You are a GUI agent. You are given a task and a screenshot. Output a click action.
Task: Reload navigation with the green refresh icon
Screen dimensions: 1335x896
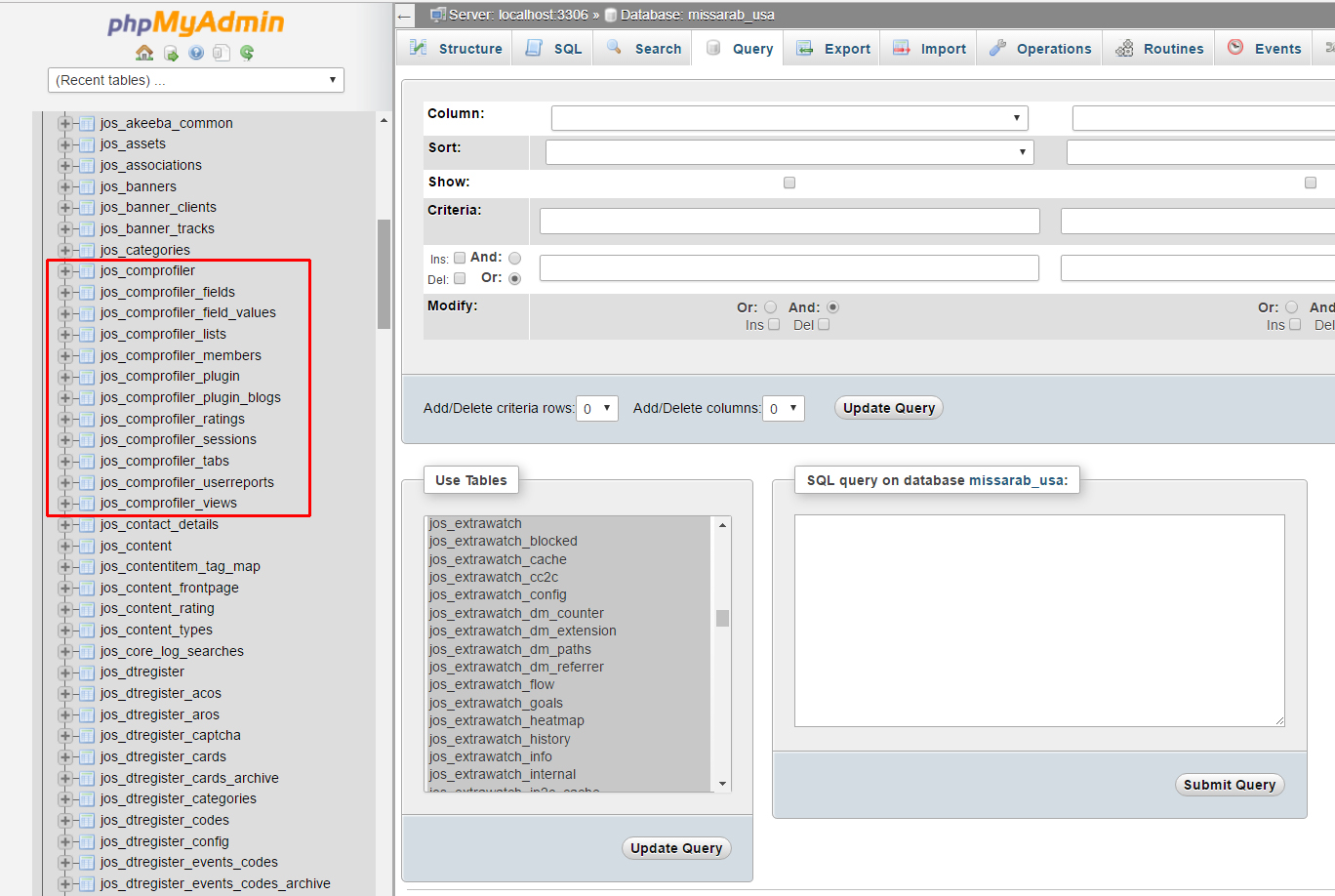[x=247, y=53]
